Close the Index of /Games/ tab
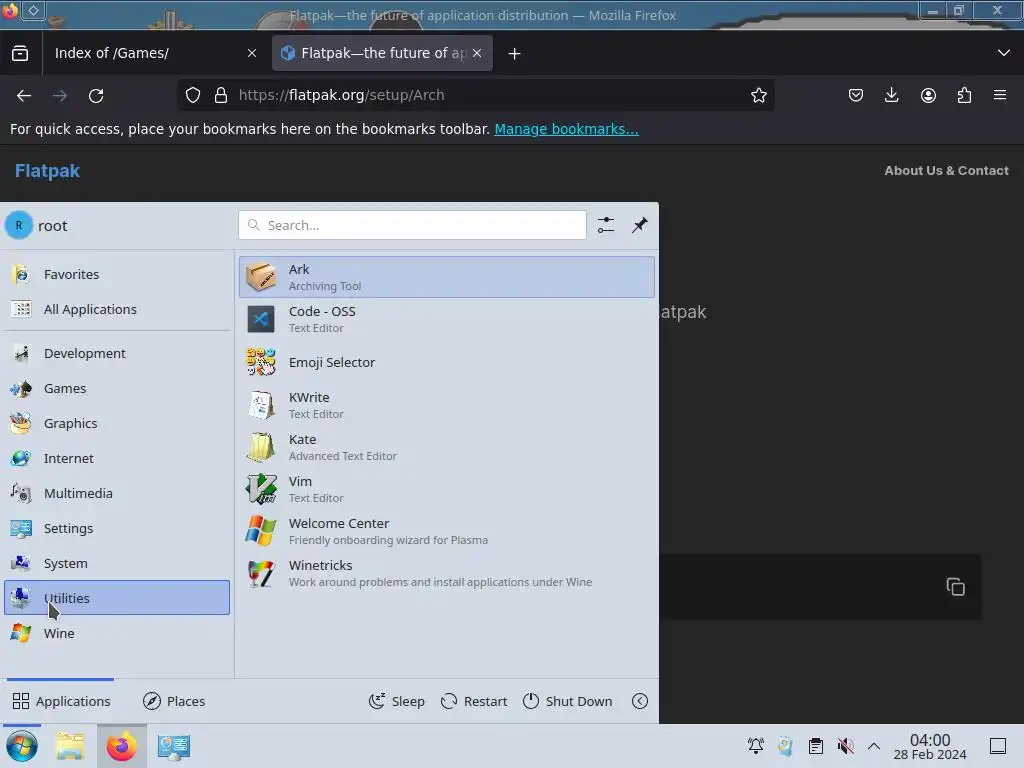The height and width of the screenshot is (768, 1024). point(252,53)
